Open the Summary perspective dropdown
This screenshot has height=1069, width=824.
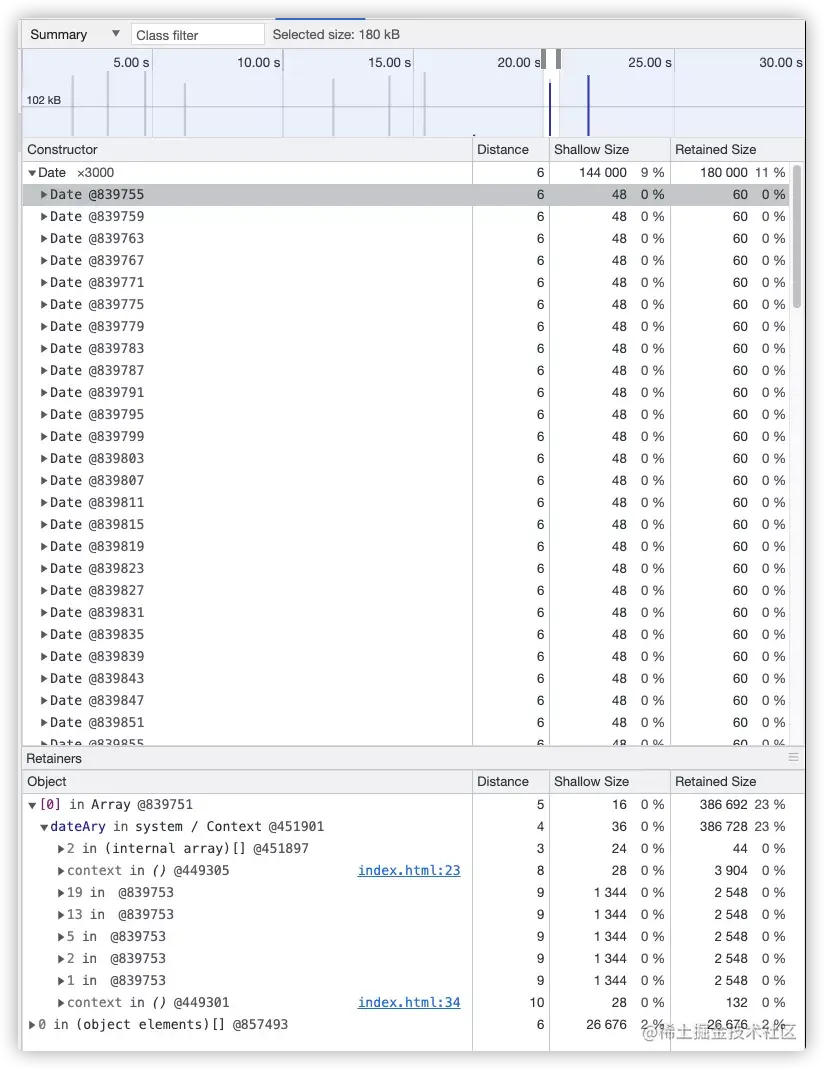coord(74,34)
